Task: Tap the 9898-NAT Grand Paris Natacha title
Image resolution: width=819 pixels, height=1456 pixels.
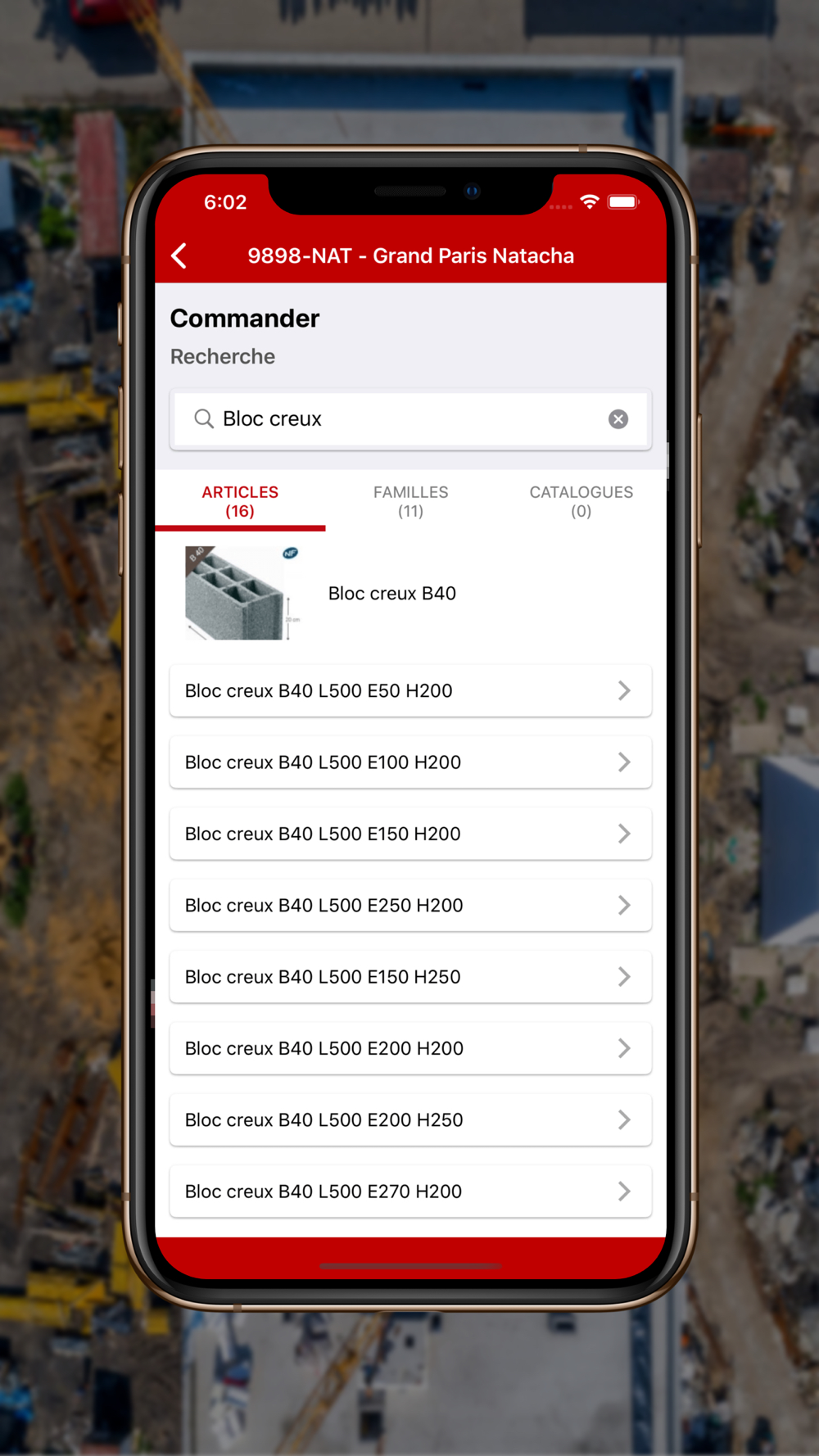Action: (x=411, y=255)
